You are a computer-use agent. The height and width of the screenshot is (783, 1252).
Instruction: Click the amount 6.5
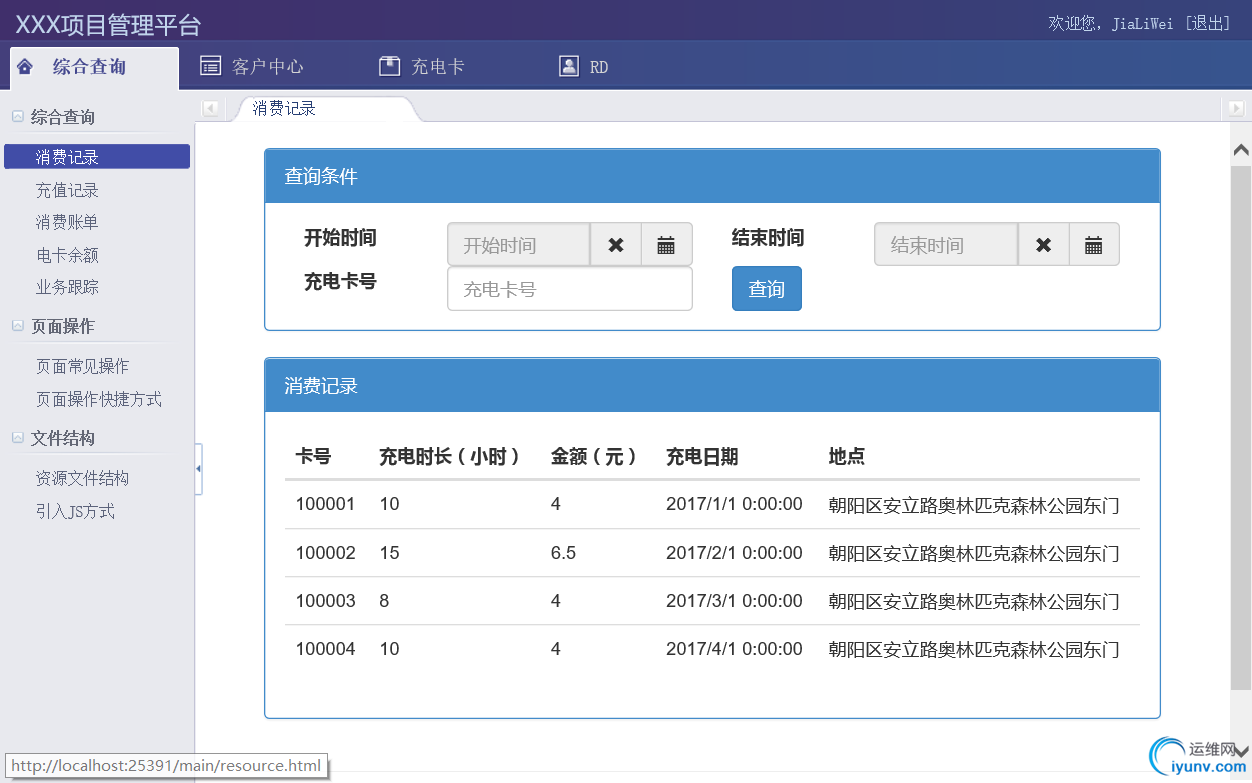[563, 553]
